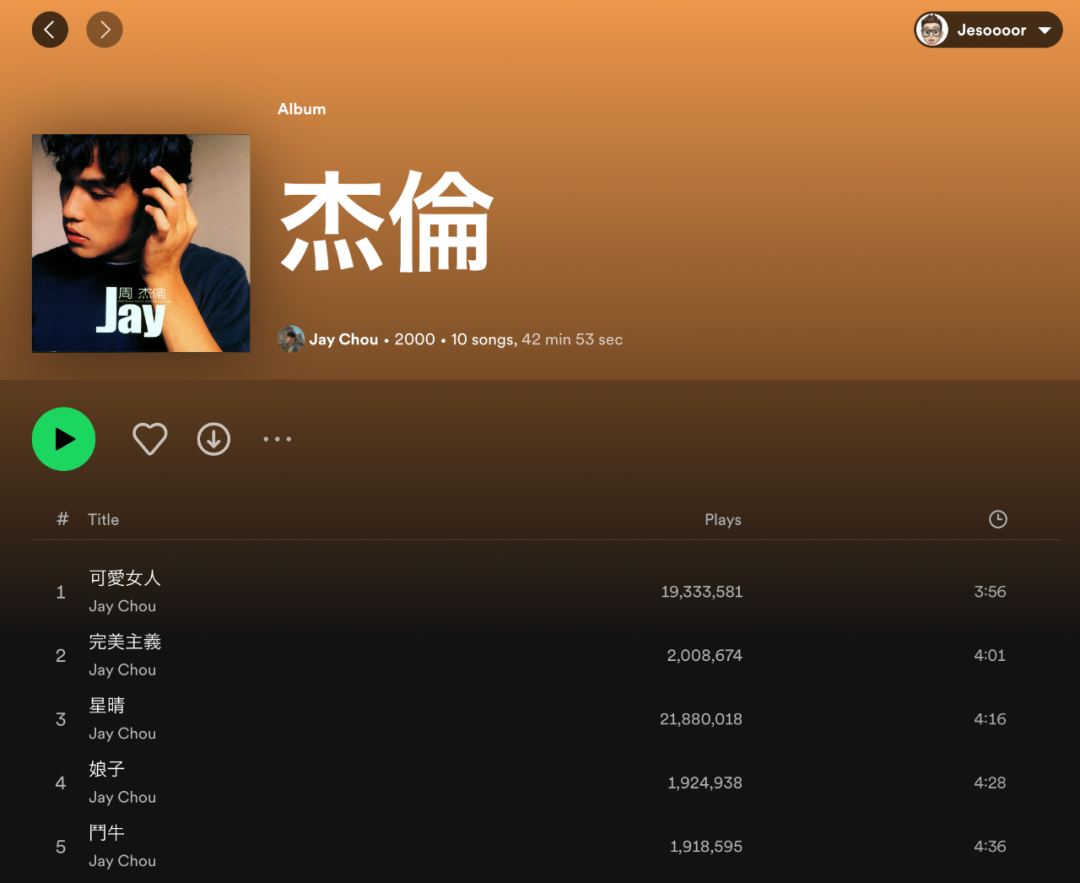This screenshot has height=883, width=1080.
Task: Click the Jesoooor profile avatar
Action: tap(932, 30)
